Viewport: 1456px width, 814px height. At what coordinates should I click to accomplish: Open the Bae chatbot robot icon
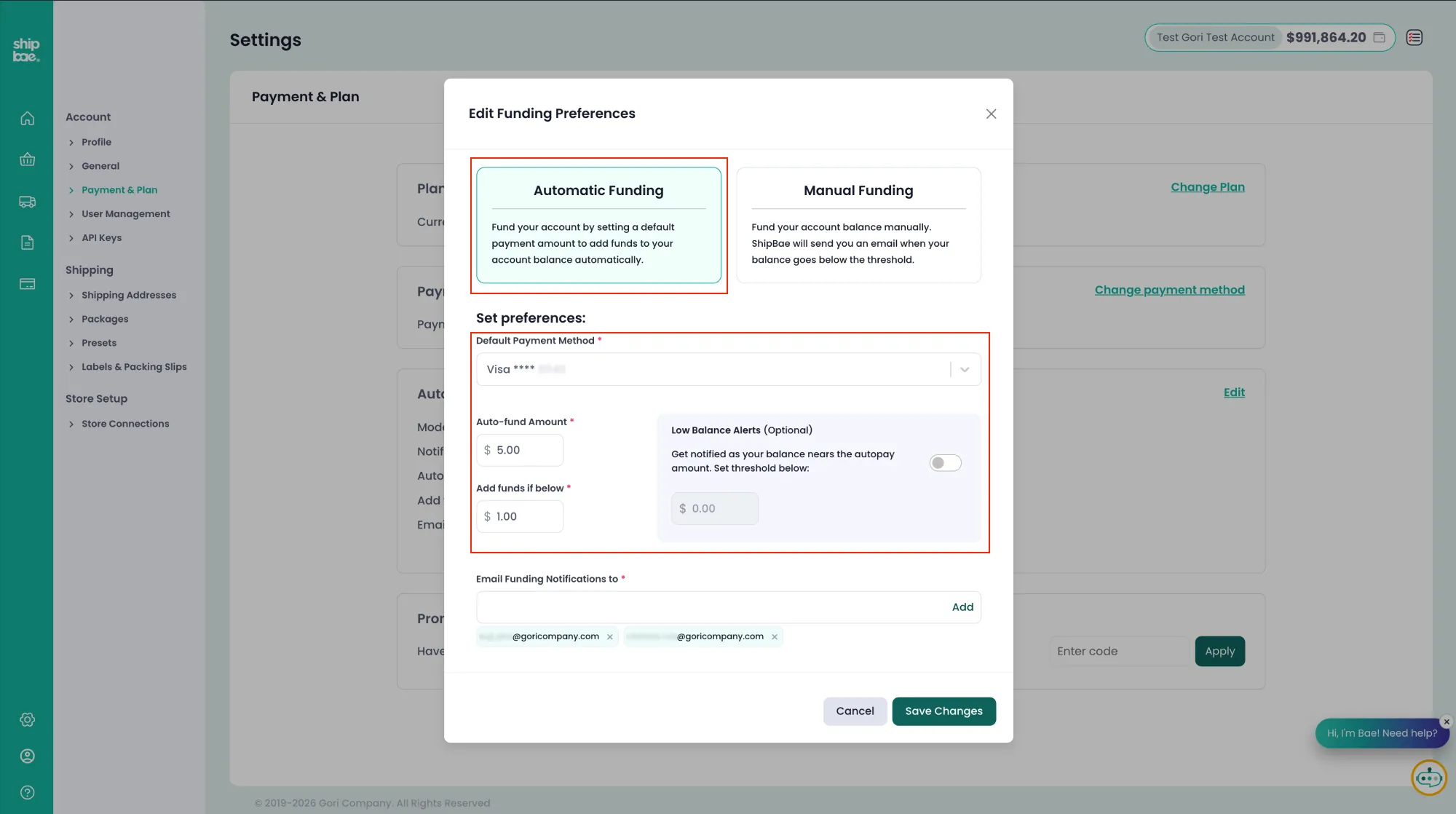pos(1428,778)
